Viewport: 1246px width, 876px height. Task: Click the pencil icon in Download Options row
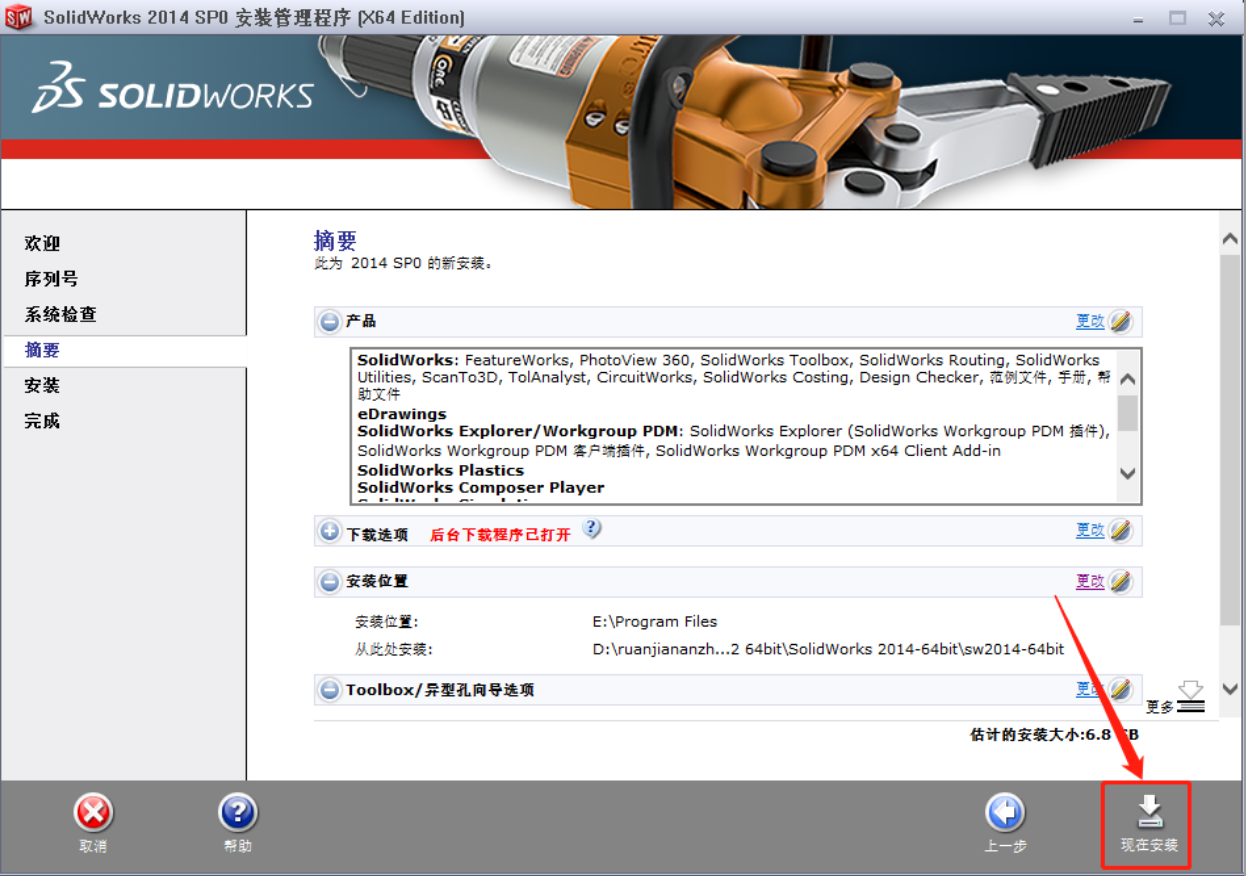(x=1120, y=531)
